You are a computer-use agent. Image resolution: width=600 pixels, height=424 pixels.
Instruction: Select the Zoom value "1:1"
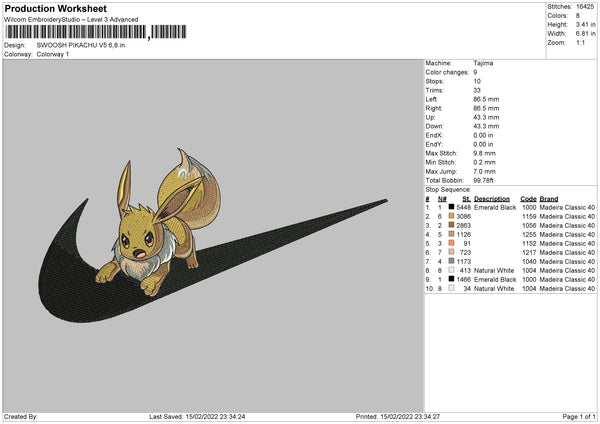tap(580, 42)
